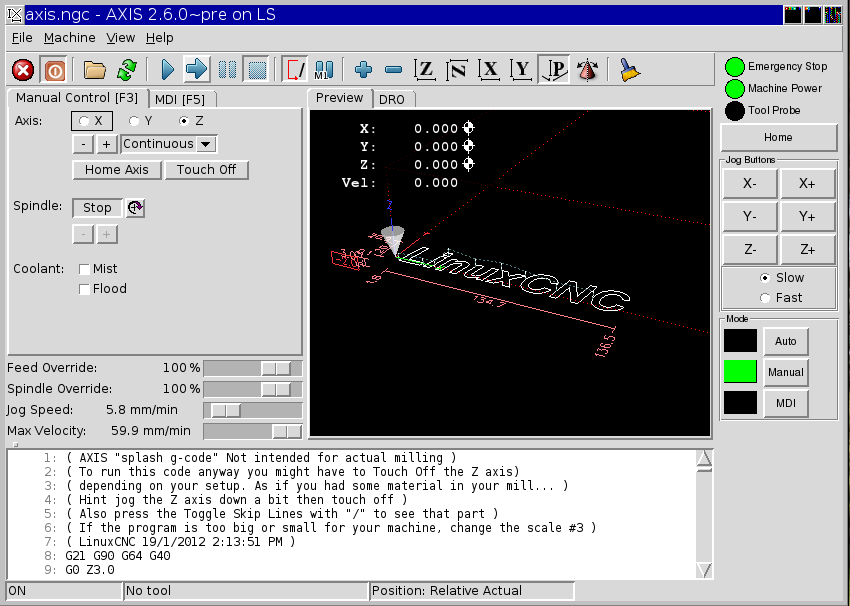Open the View menu

(120, 38)
